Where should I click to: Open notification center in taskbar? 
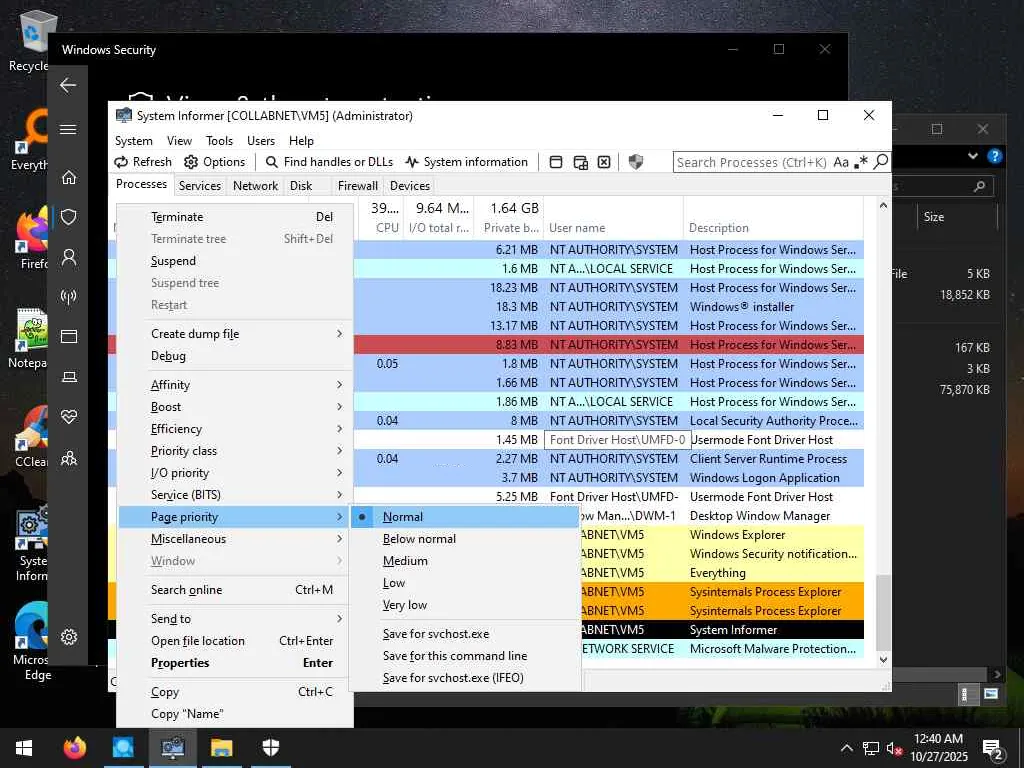pos(992,749)
